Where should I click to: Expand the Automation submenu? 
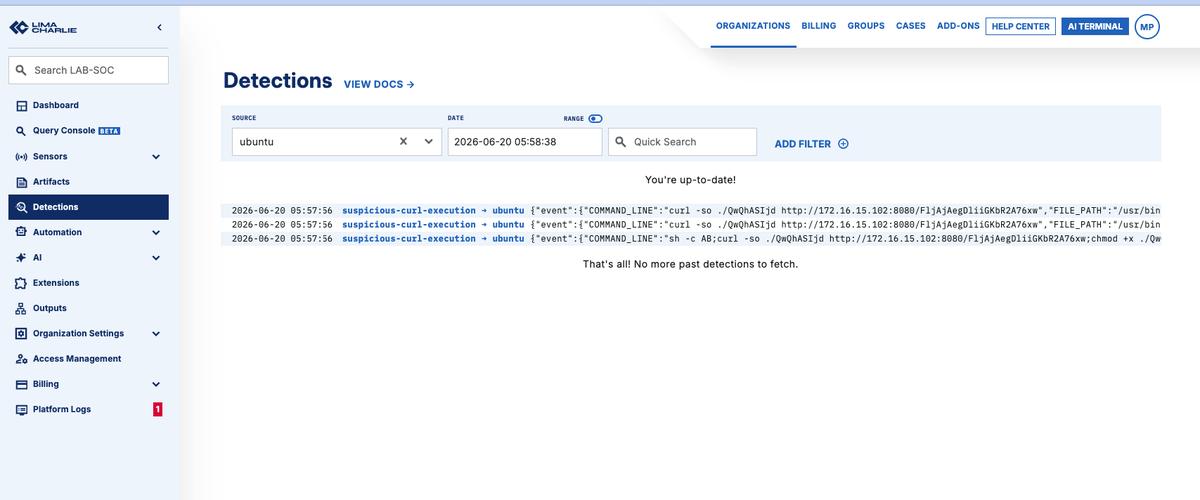coord(155,232)
